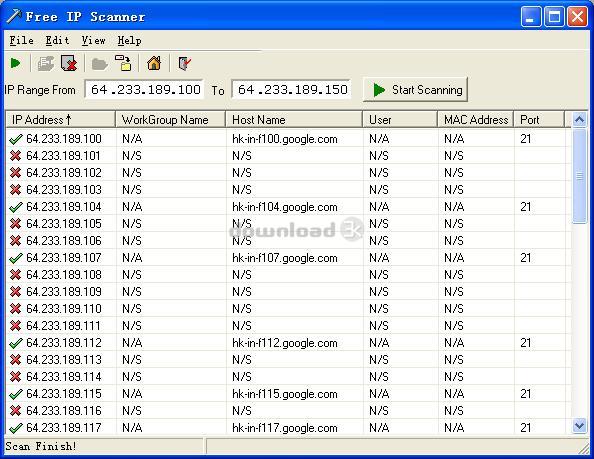Image resolution: width=594 pixels, height=459 pixels.
Task: Open the Help menu
Action: pos(129,40)
